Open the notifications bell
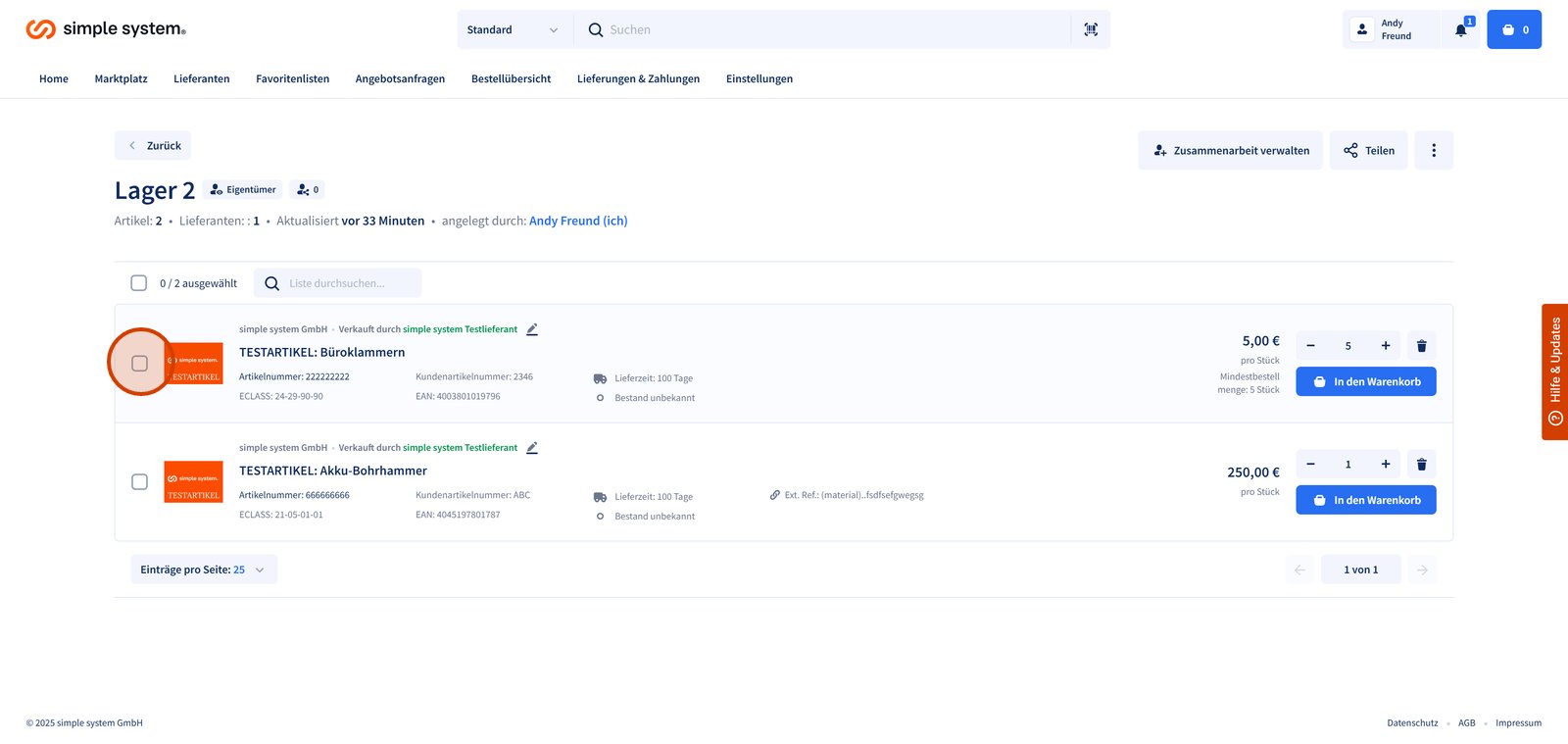Screen dimensions: 1568x744 pyautogui.click(x=1460, y=29)
